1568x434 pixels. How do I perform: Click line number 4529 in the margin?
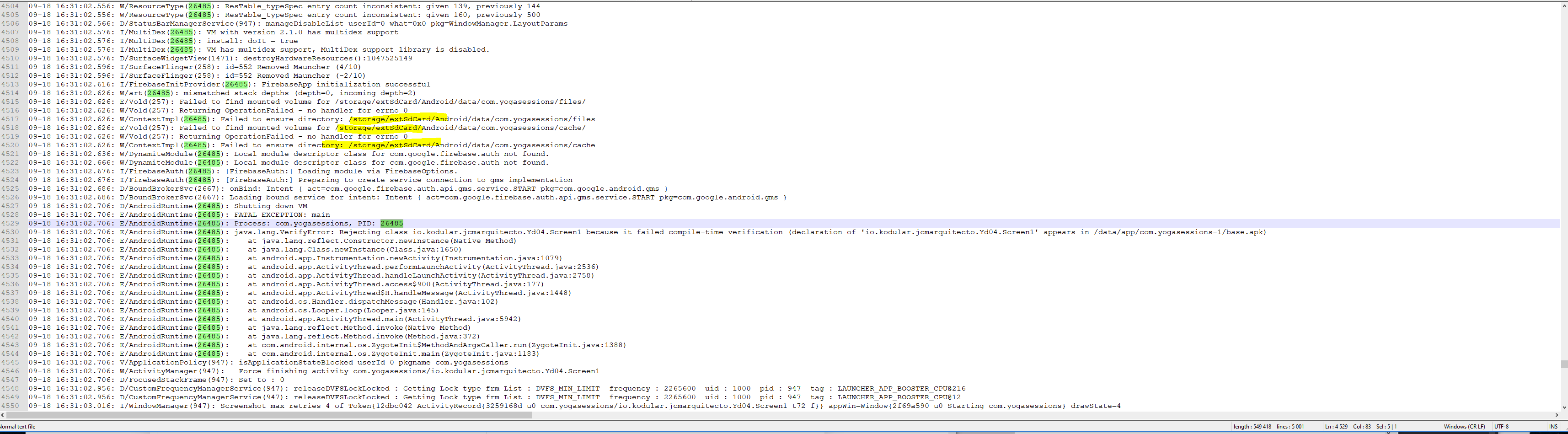(x=11, y=223)
